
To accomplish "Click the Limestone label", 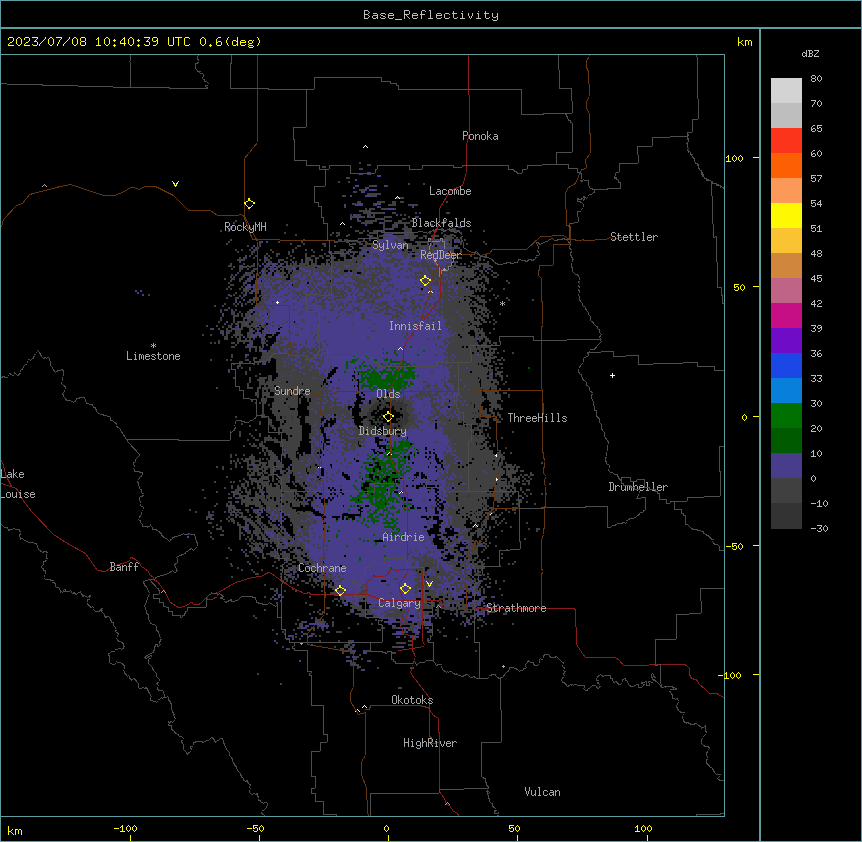I will click(x=153, y=356).
